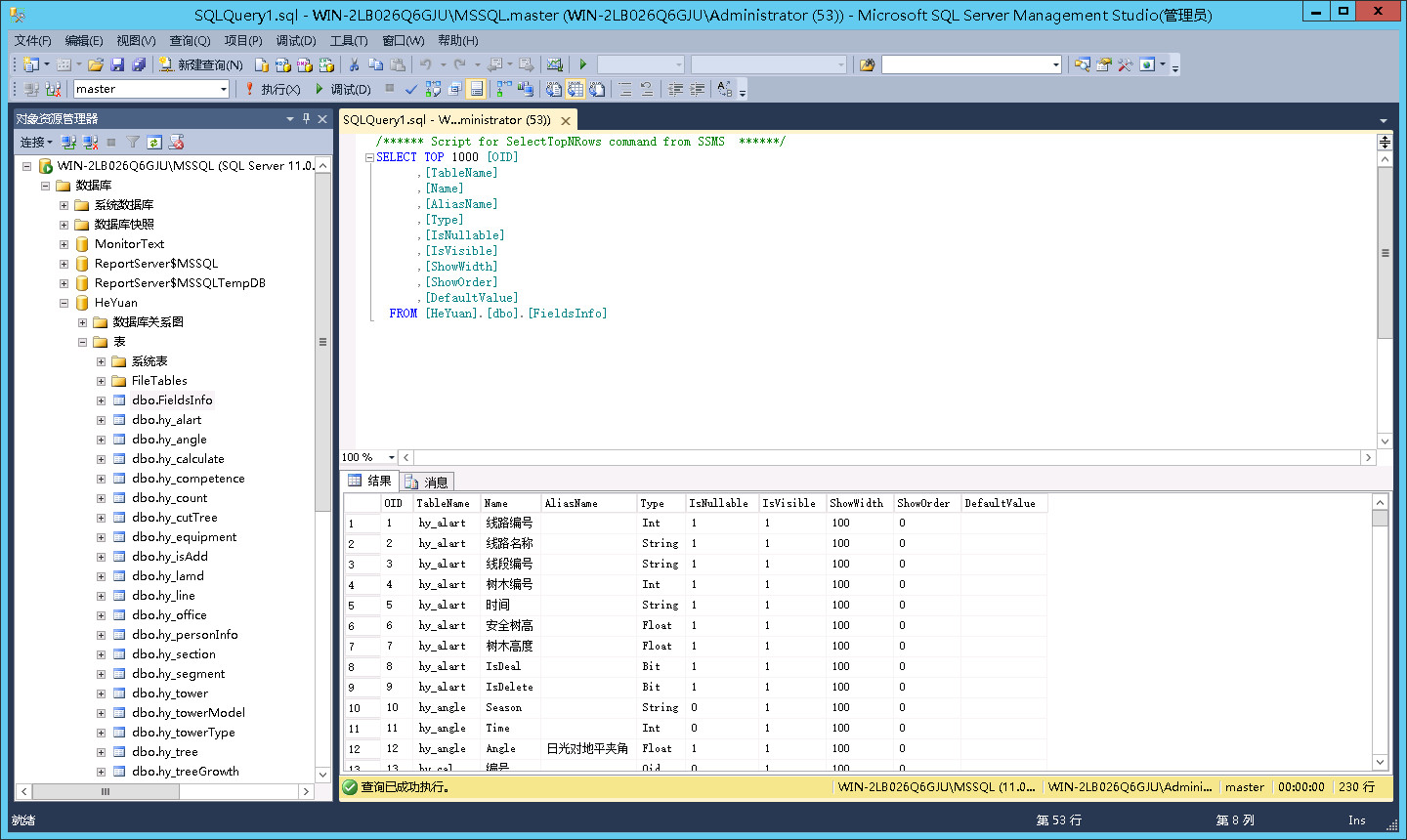The width and height of the screenshot is (1407, 840).
Task: Click the Save icon in the toolbar
Action: 117,64
